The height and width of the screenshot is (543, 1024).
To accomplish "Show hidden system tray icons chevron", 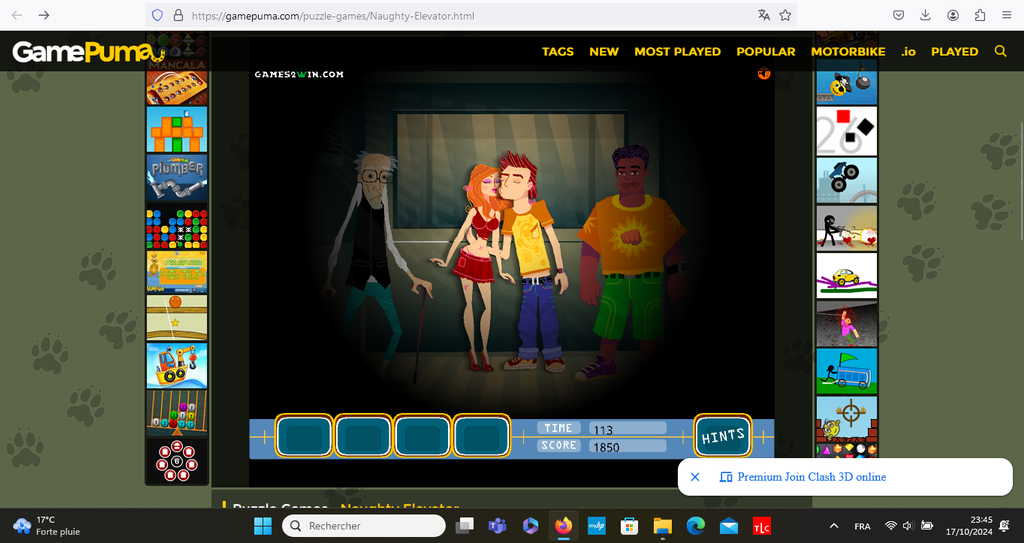I will click(x=834, y=526).
